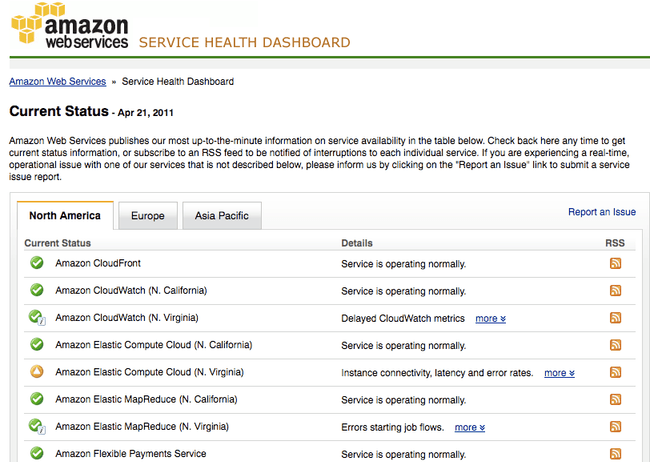Screen dimensions: 650x462
Task: Open RSS feed for CloudWatch (N. California)
Action: [x=616, y=291]
